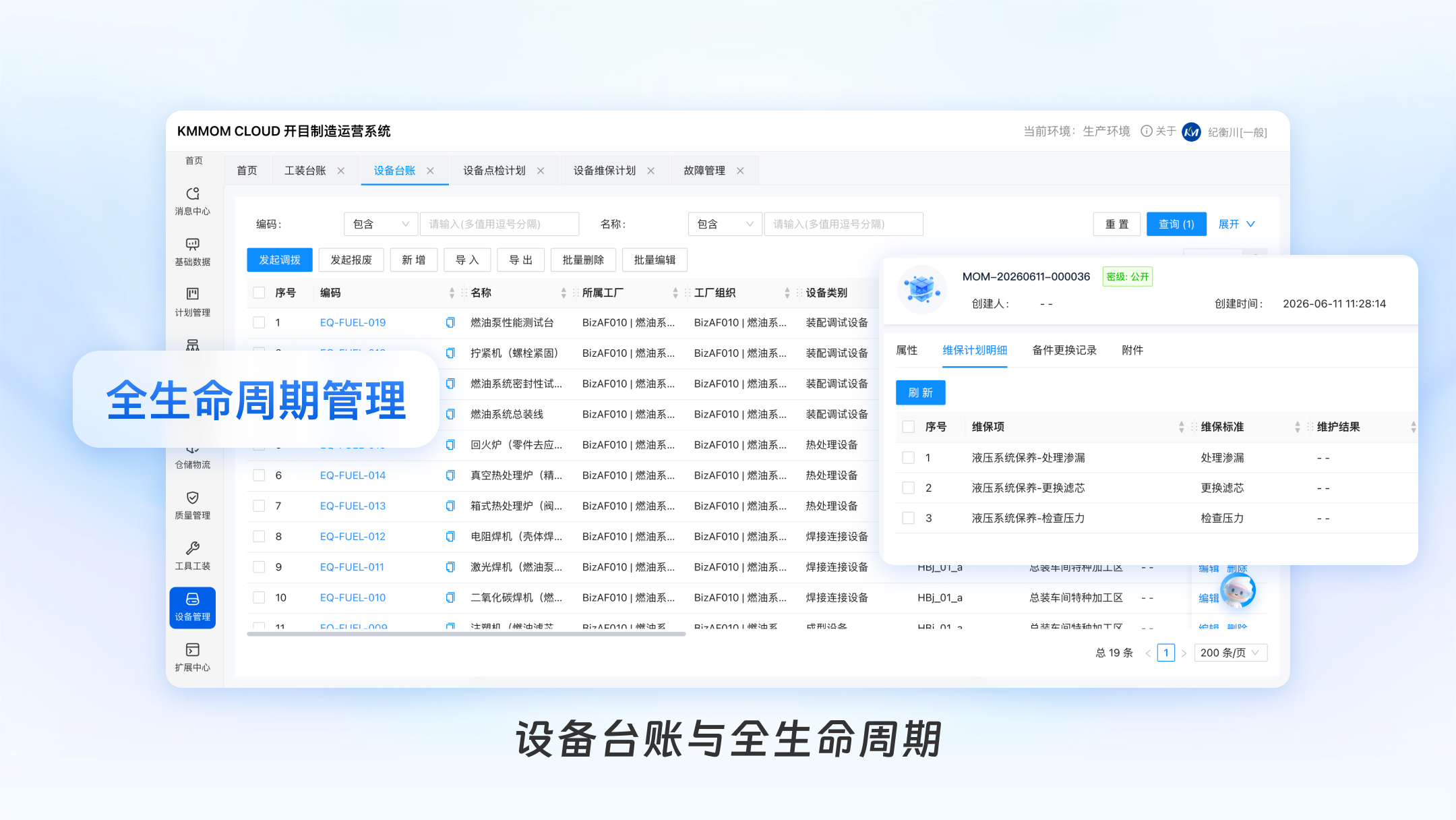The width and height of the screenshot is (1456, 820).
Task: Click the 查询 (1) button
Action: point(1176,224)
